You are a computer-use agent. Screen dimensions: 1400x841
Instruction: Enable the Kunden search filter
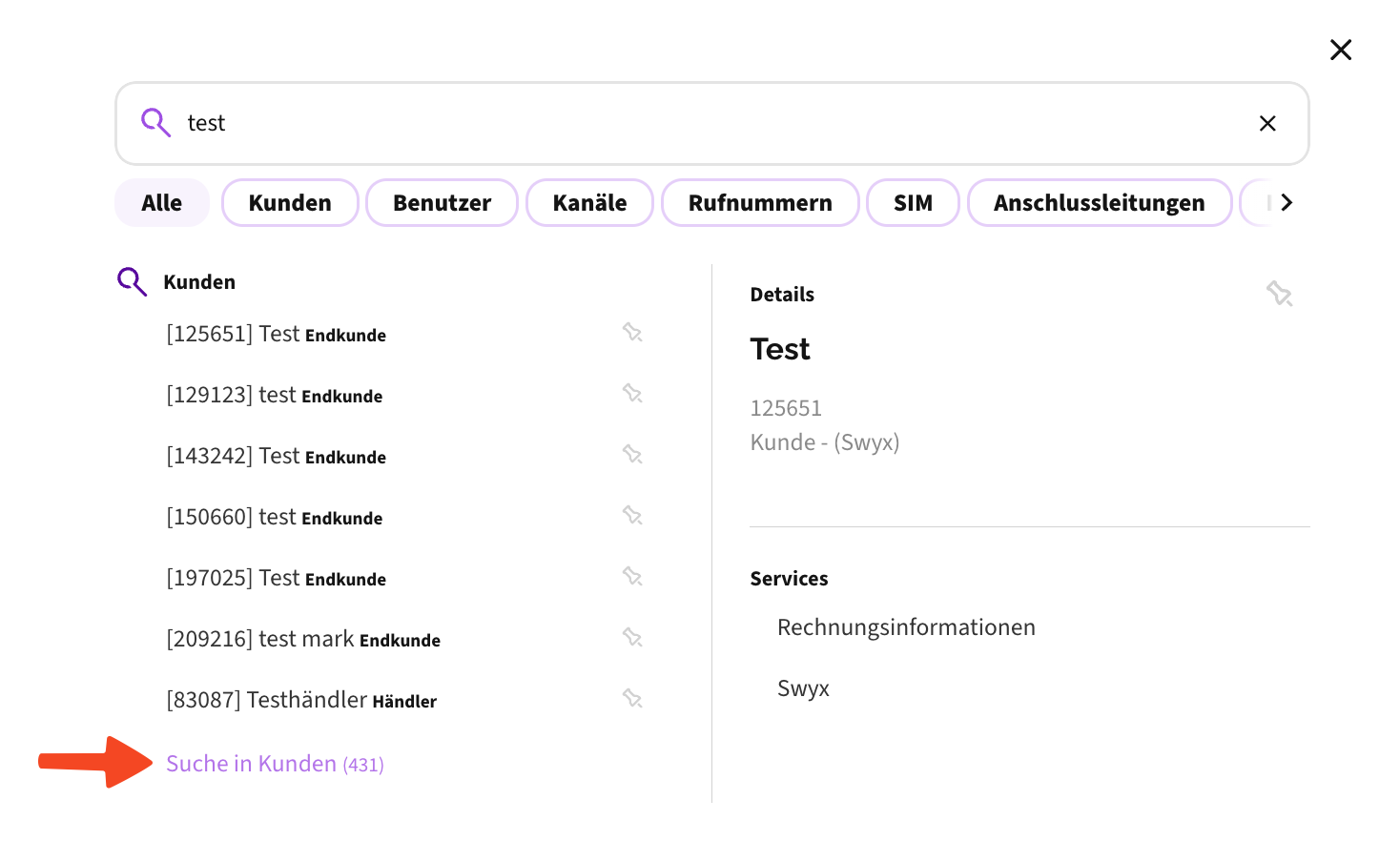[x=290, y=202]
